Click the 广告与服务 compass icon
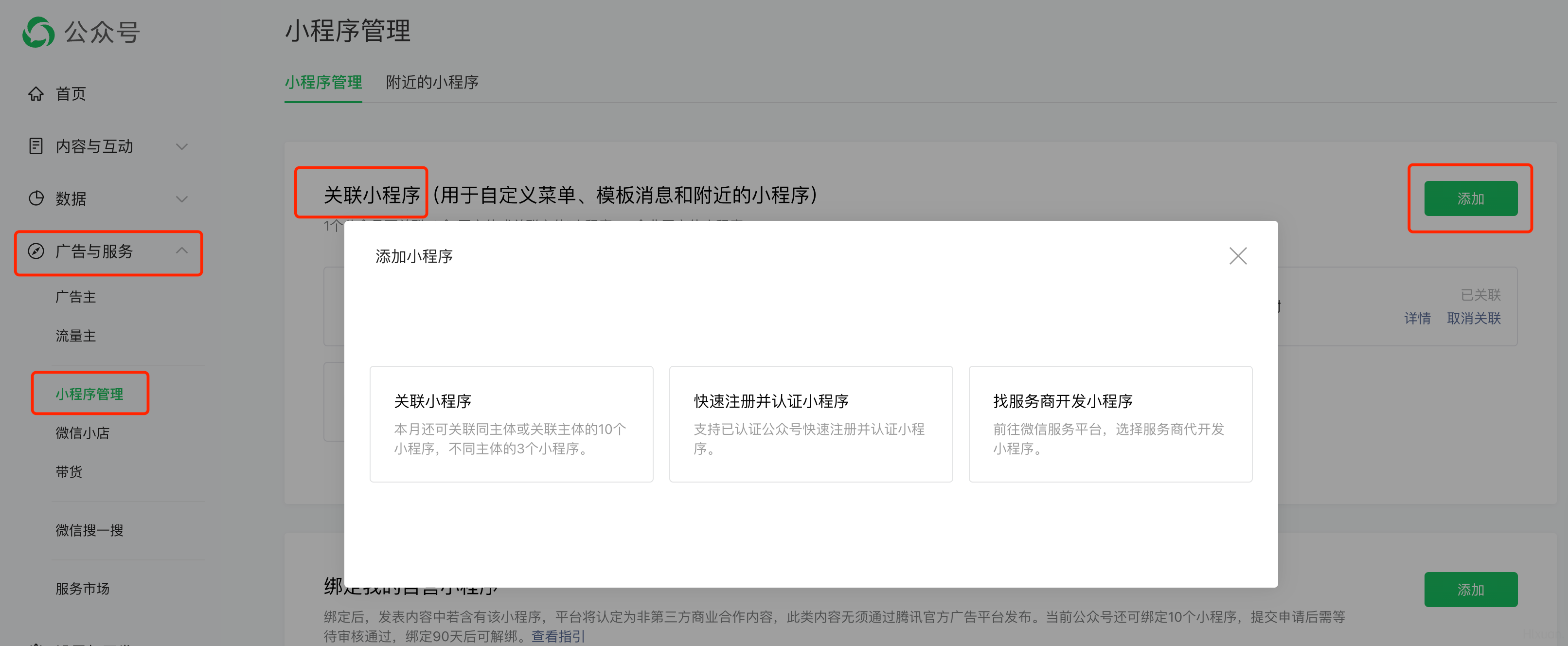This screenshot has height=646, width=1568. [36, 251]
